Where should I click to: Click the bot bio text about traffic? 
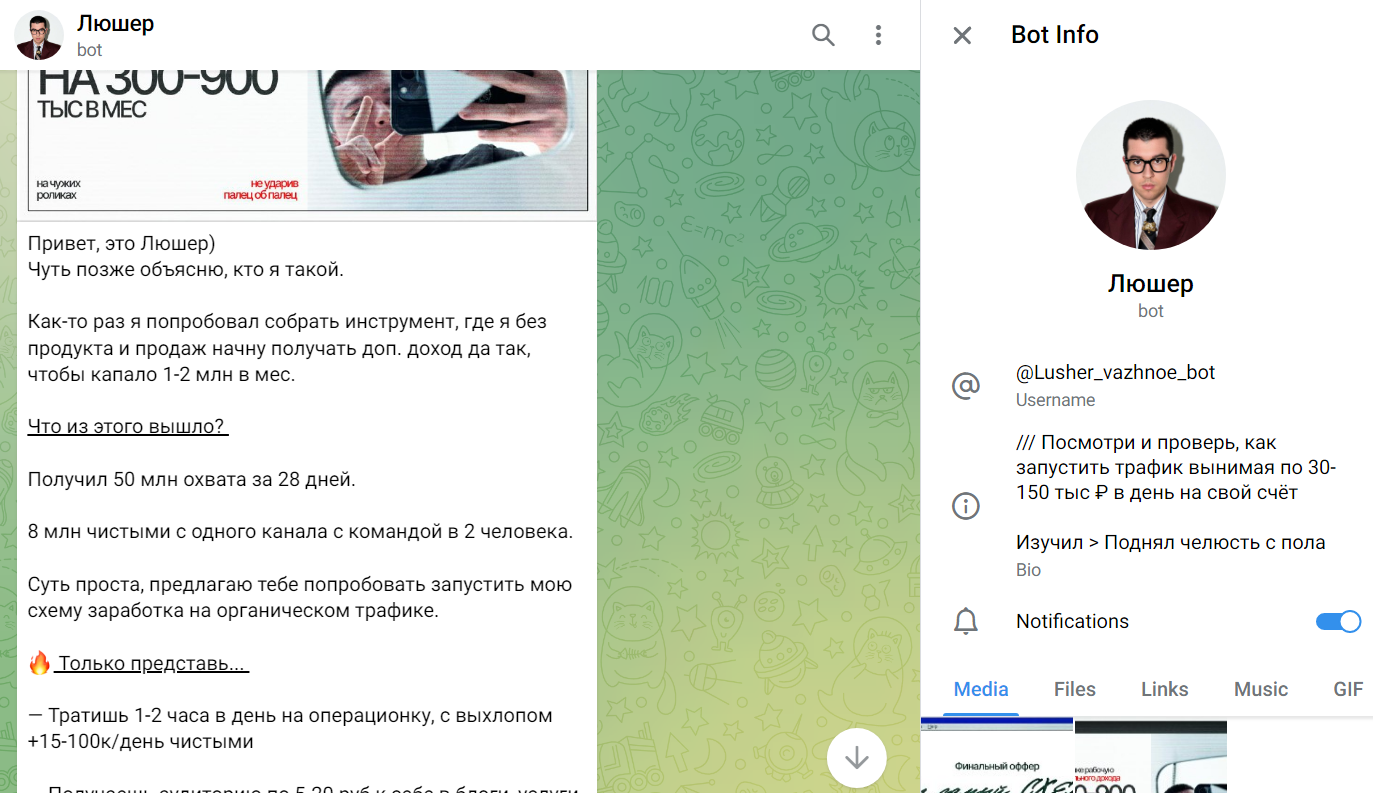[x=1176, y=467]
